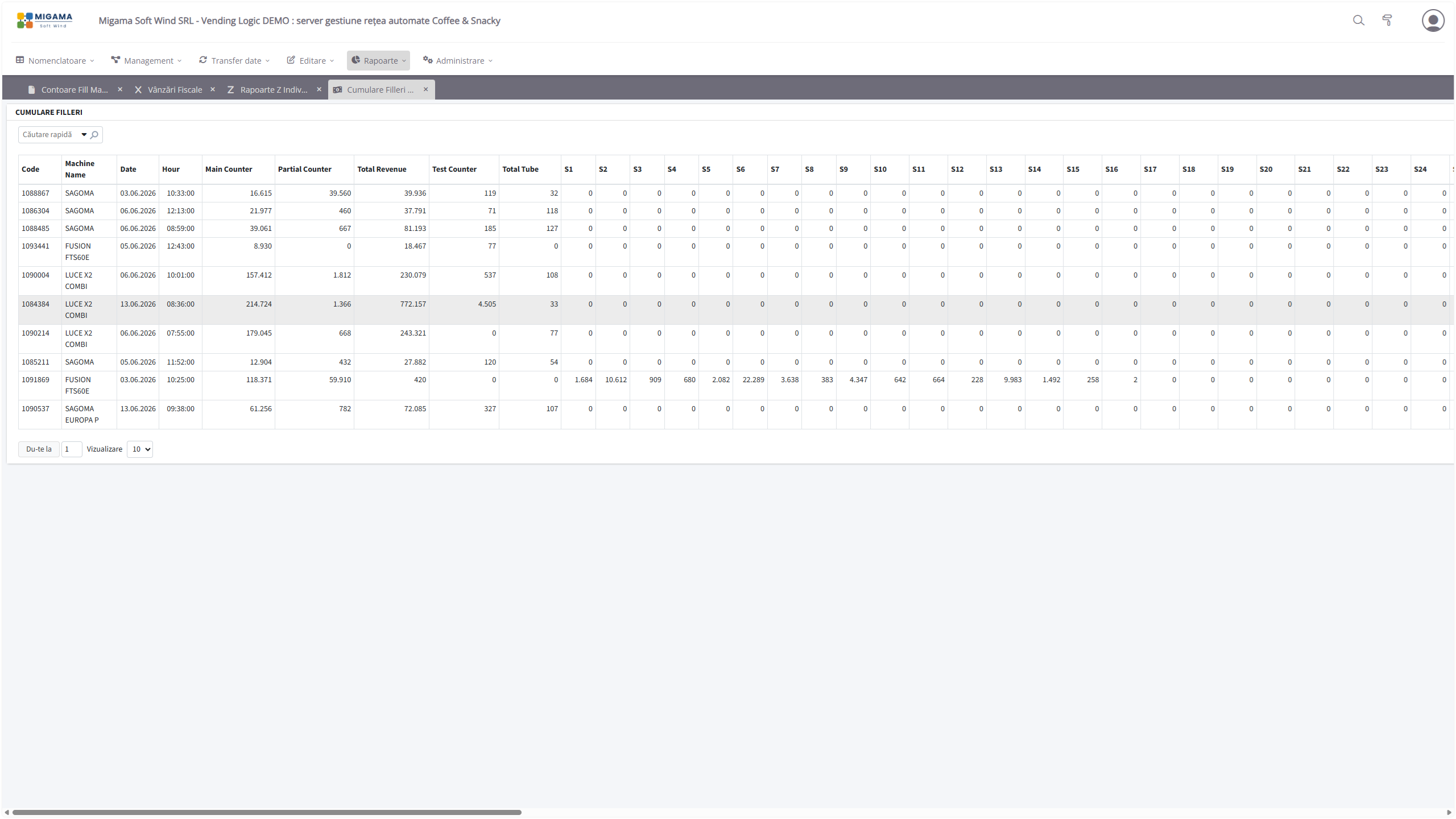Click the Partial Counter column header
This screenshot has height=819, width=1456.
point(304,169)
